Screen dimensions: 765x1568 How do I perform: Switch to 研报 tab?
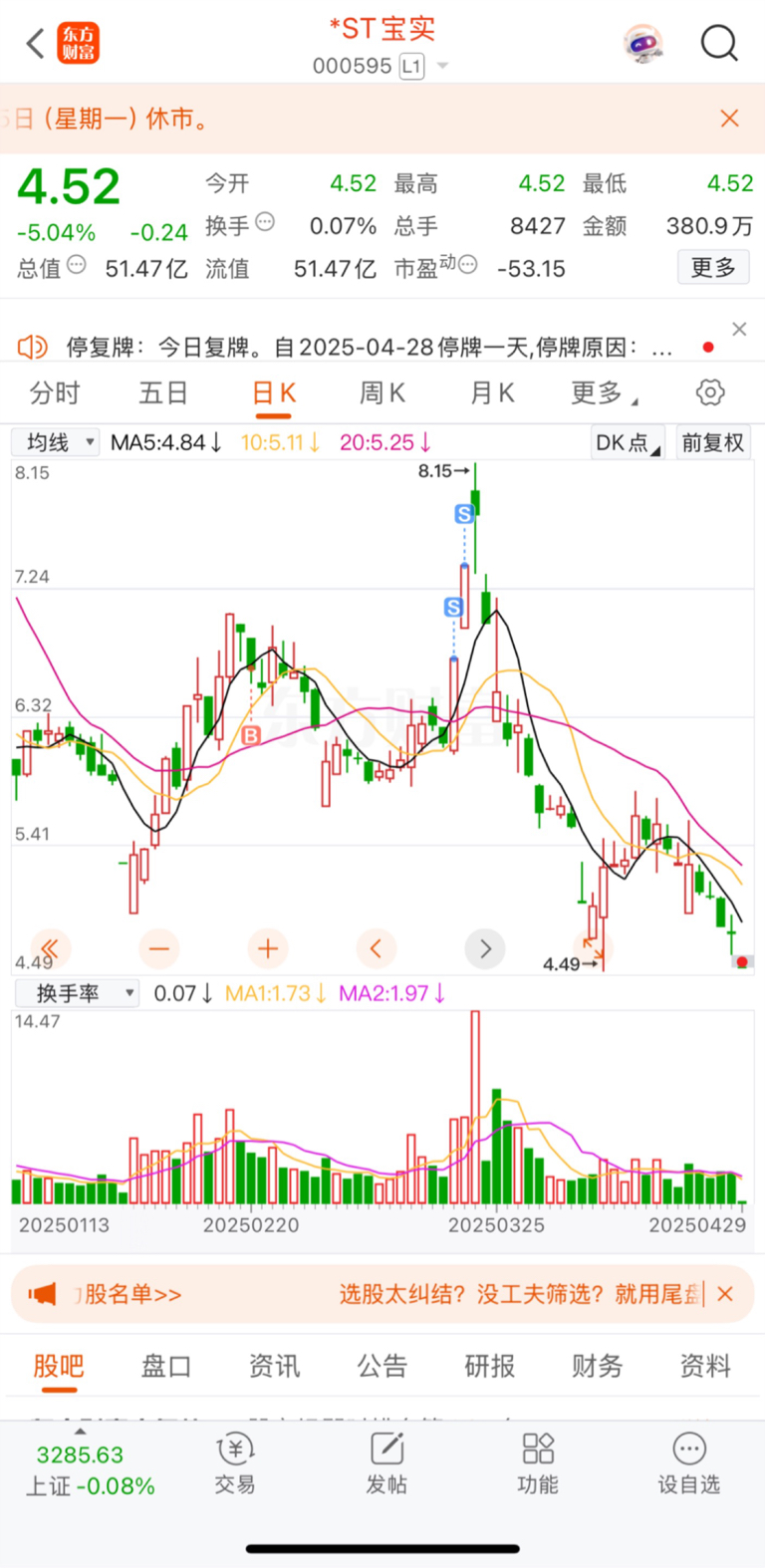(490, 1366)
